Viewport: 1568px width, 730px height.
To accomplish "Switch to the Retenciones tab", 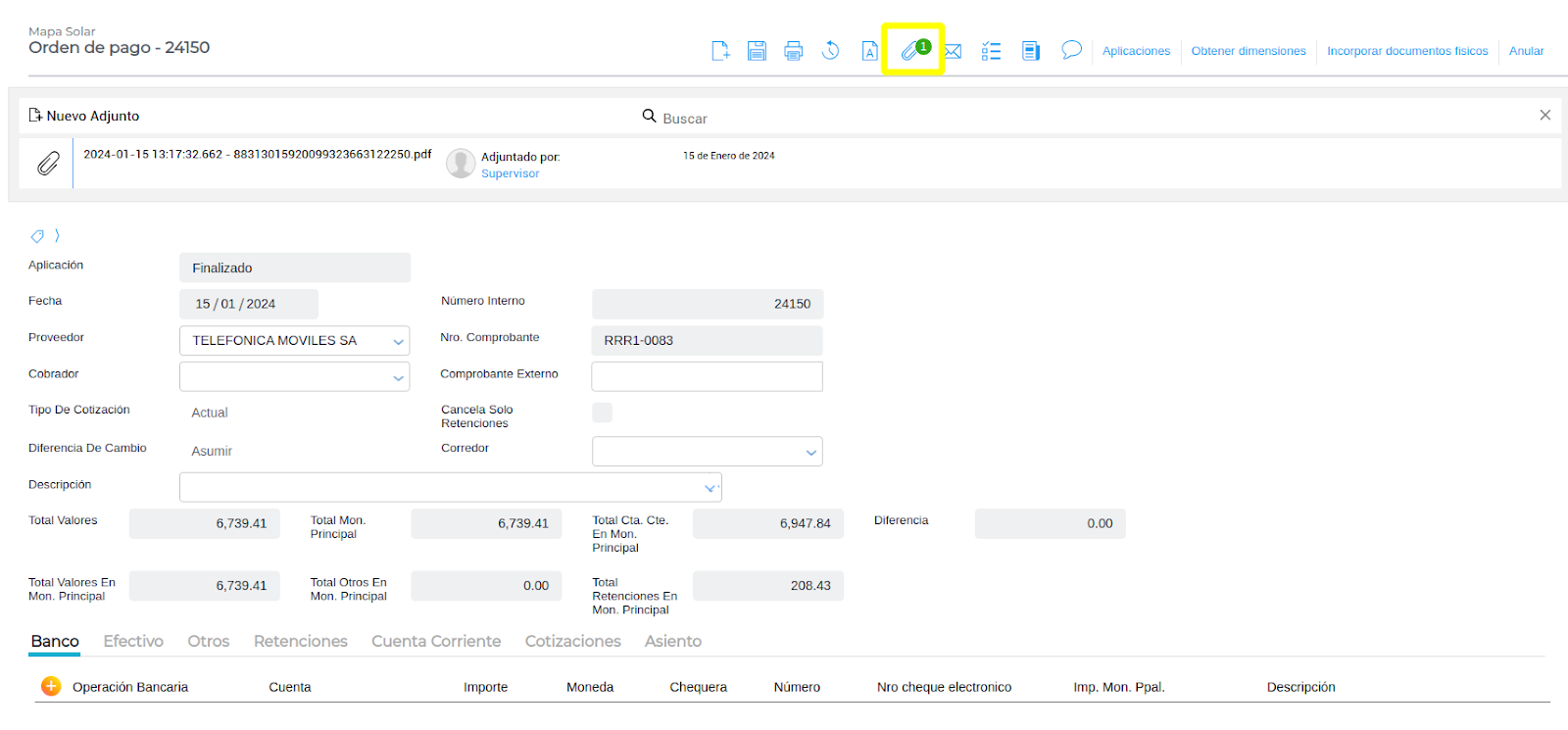I will click(300, 641).
